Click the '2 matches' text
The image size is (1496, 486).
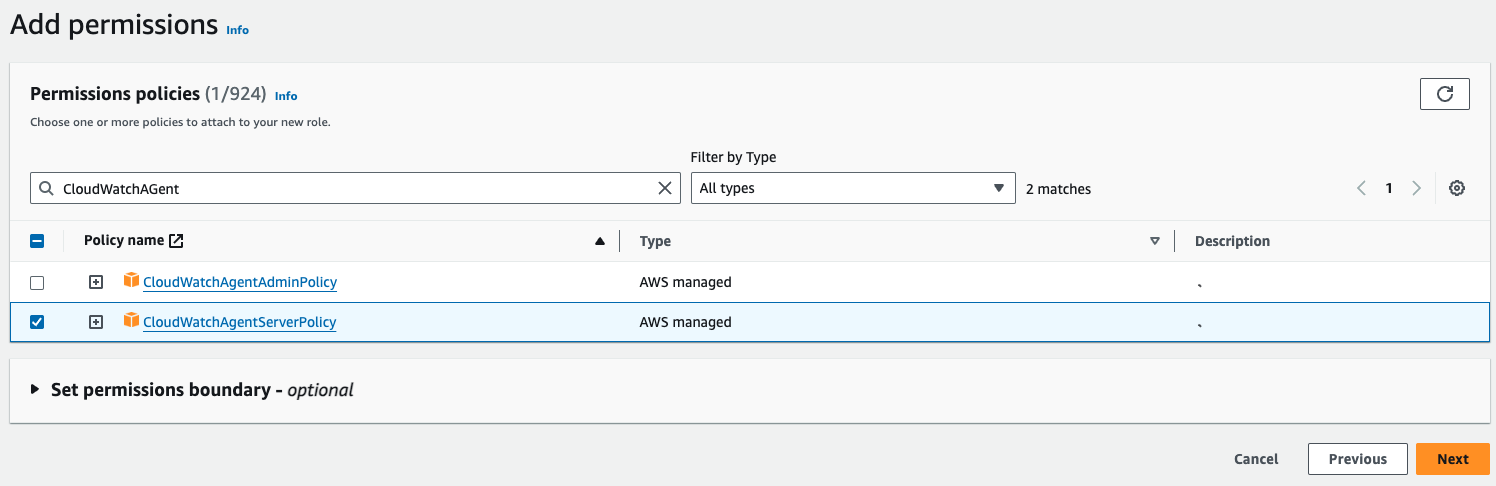coord(1058,188)
